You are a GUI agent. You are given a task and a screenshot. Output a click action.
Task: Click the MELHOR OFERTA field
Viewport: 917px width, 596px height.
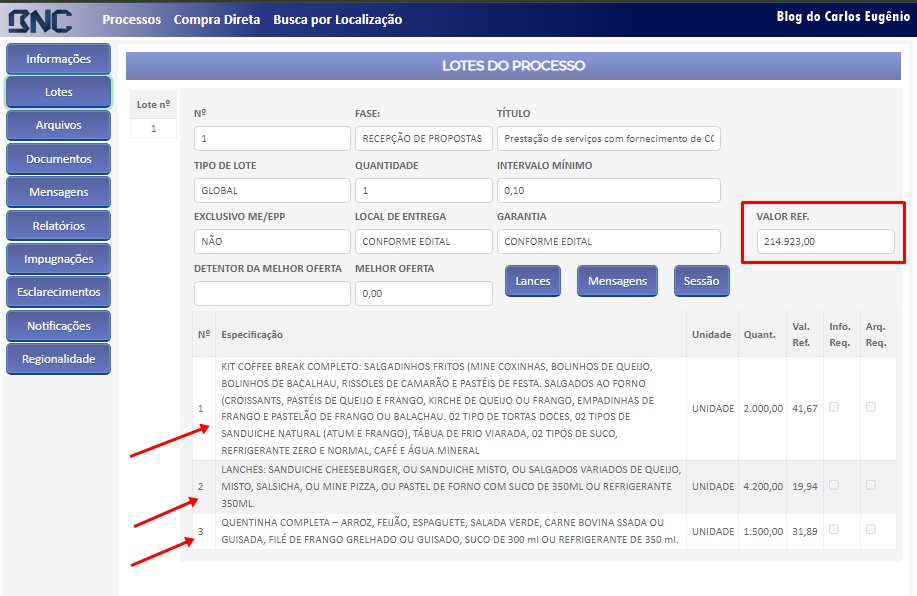point(423,294)
